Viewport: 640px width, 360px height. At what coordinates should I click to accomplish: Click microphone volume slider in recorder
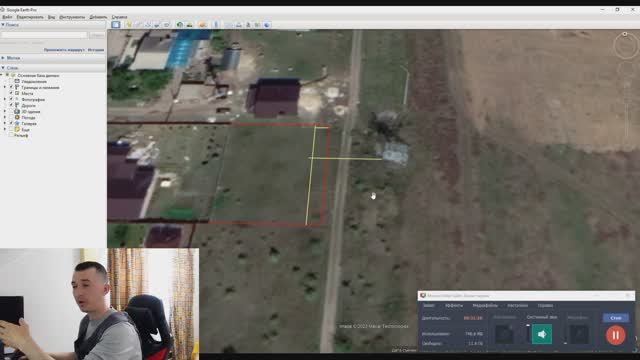565,334
